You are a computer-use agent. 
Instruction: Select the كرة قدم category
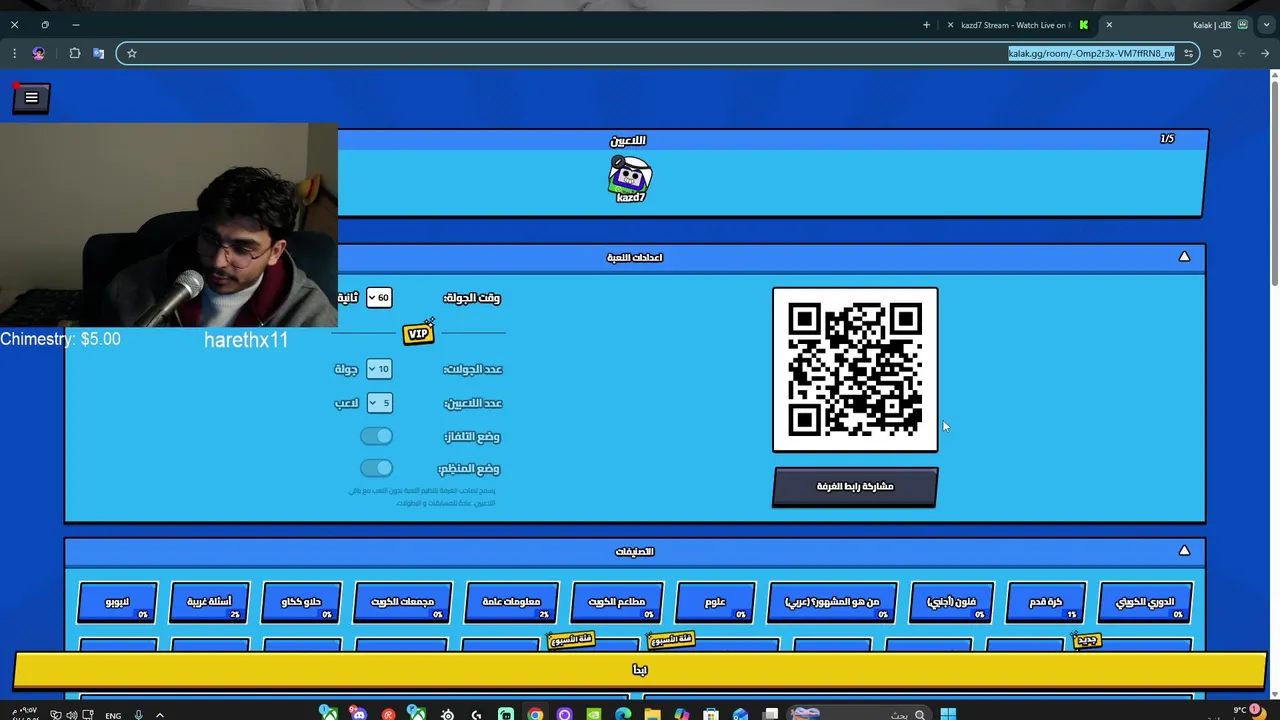pyautogui.click(x=1045, y=602)
